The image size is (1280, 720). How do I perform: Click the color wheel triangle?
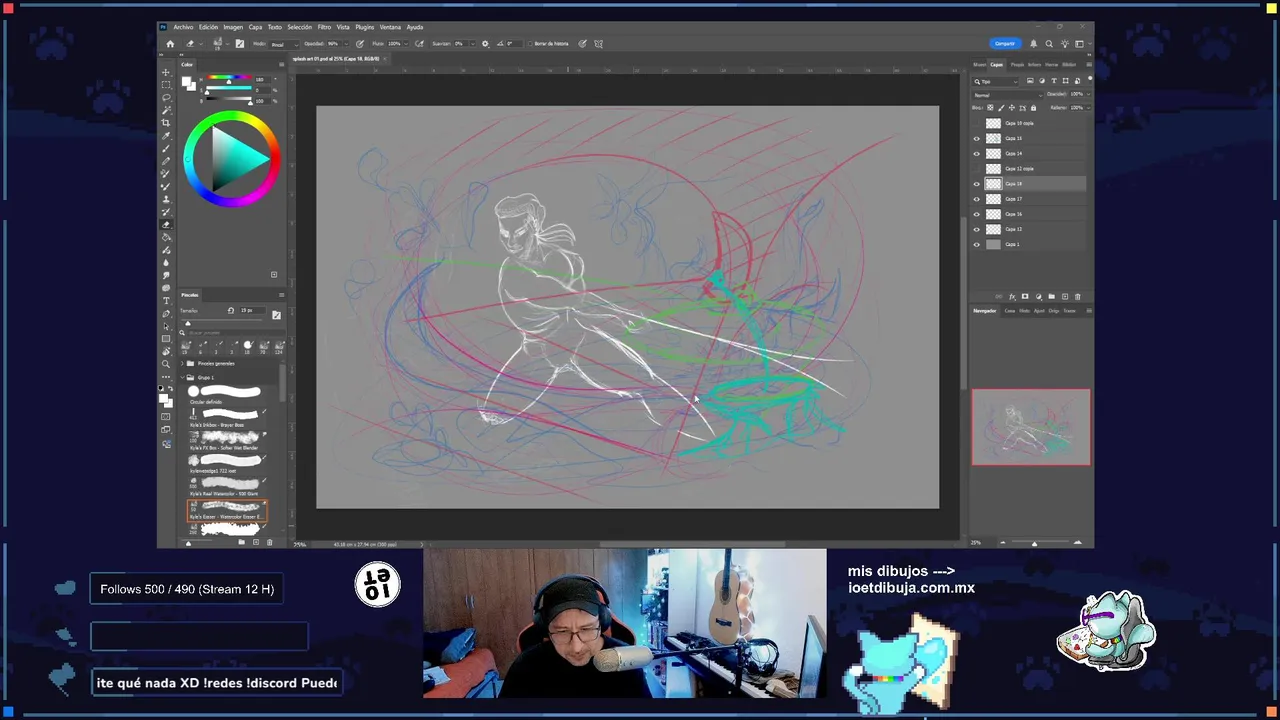pos(239,157)
